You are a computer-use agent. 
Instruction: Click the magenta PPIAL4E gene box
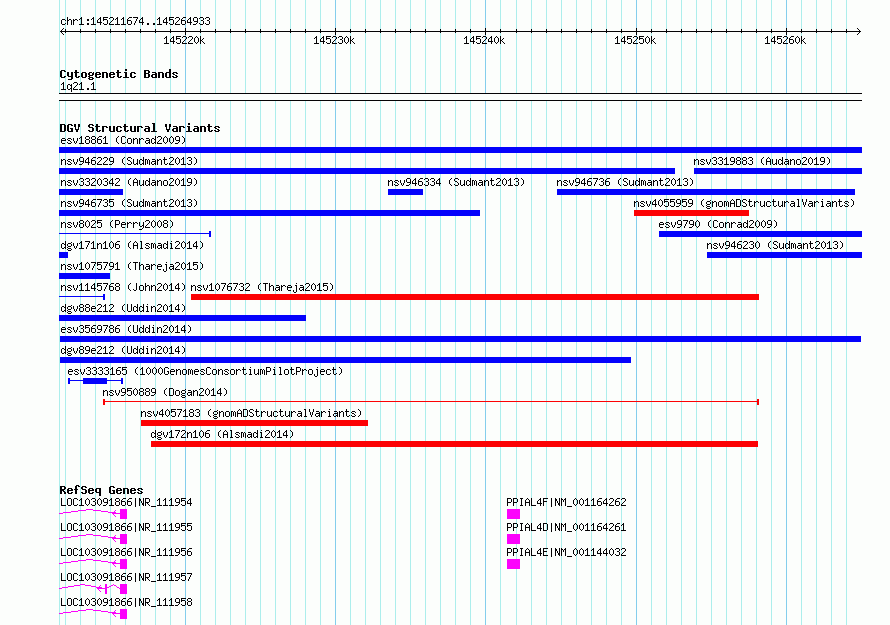pyautogui.click(x=513, y=564)
